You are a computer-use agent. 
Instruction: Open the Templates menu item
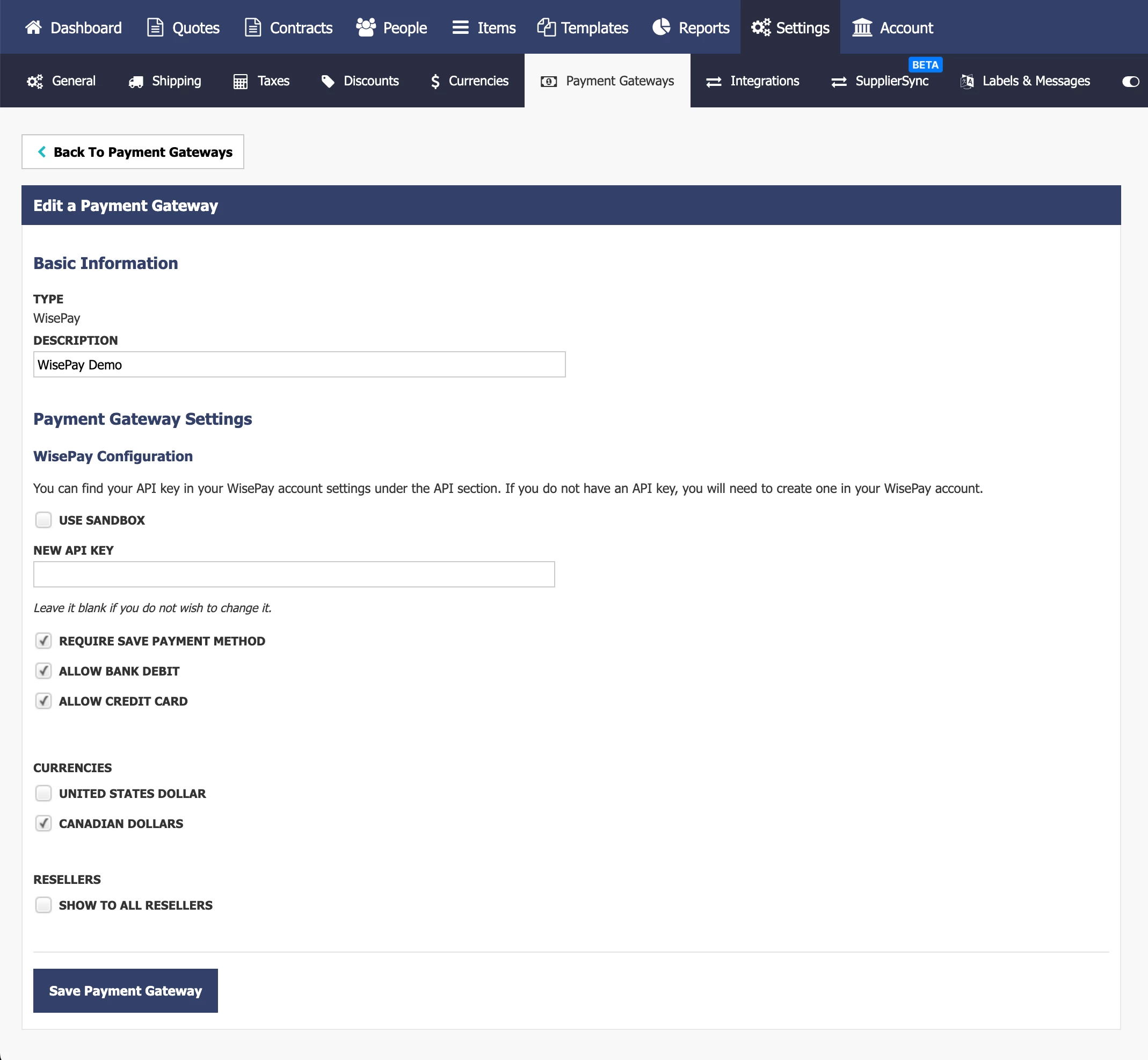point(583,27)
